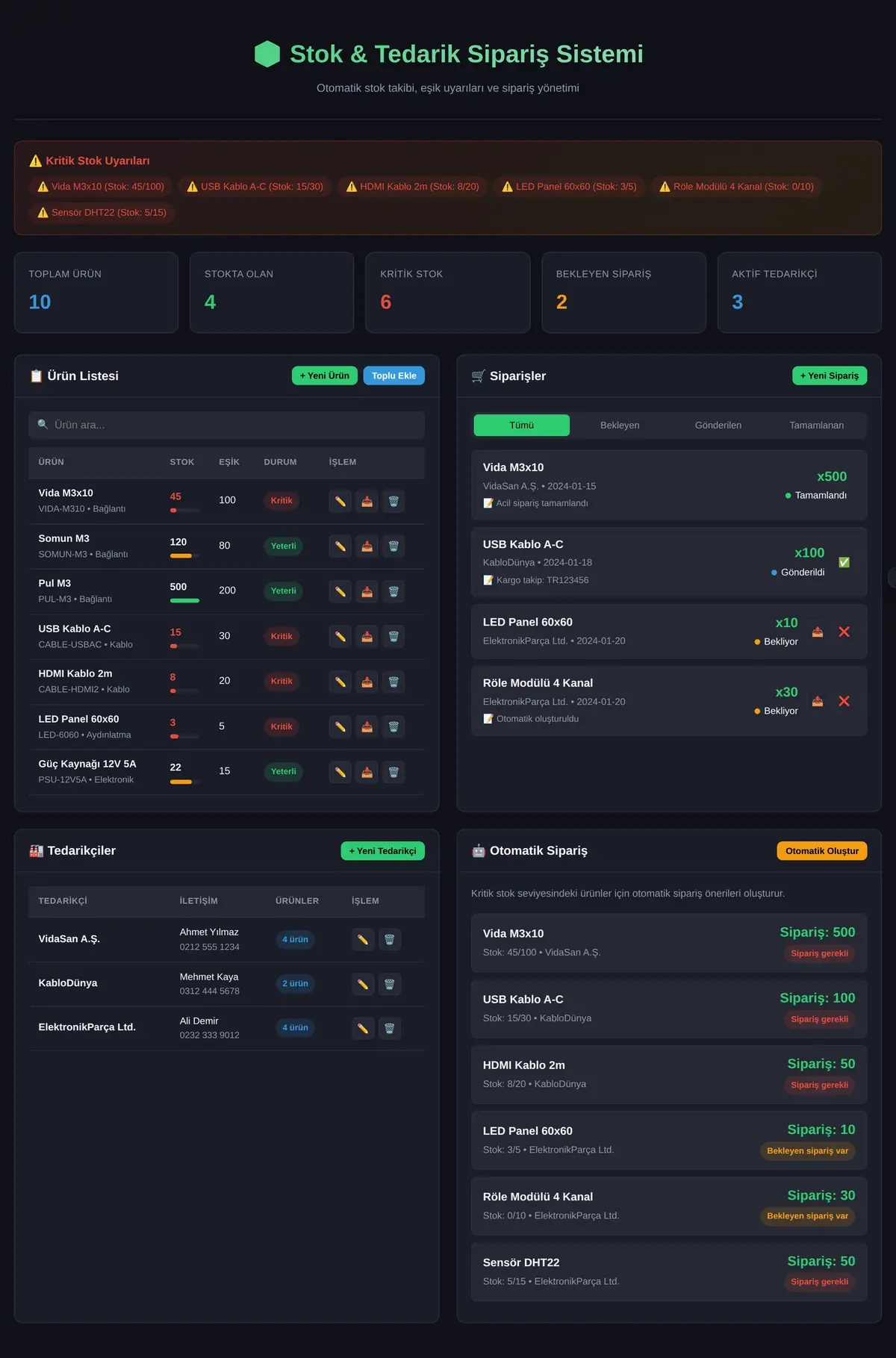Image resolution: width=896 pixels, height=1358 pixels.
Task: Cancel the Röle Modülü 4 Kanal order
Action: point(844,701)
